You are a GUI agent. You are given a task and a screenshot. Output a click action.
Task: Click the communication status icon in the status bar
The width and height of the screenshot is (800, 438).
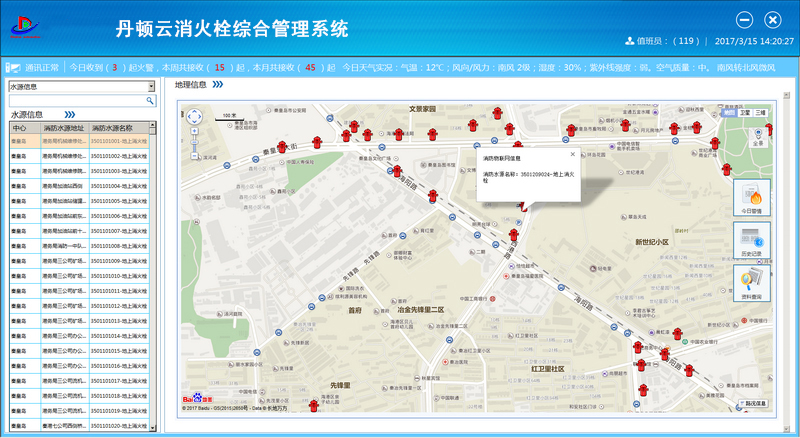point(13,67)
